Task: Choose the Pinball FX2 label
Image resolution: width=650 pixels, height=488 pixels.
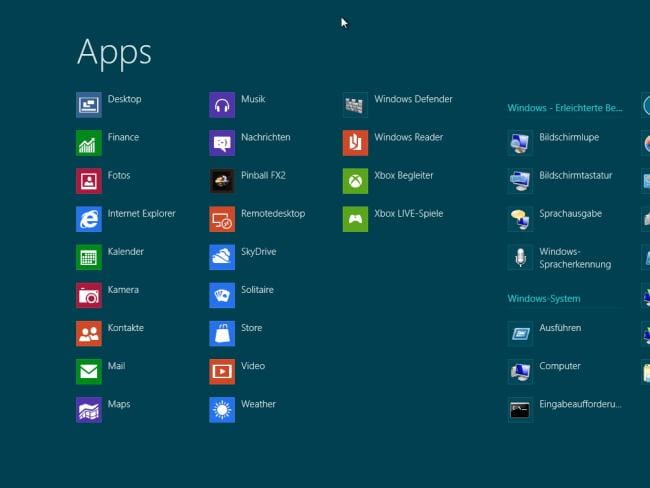Action: point(263,175)
